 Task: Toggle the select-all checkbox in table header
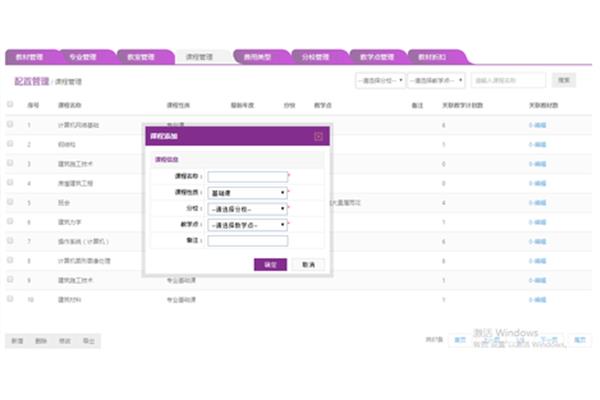pos(10,104)
